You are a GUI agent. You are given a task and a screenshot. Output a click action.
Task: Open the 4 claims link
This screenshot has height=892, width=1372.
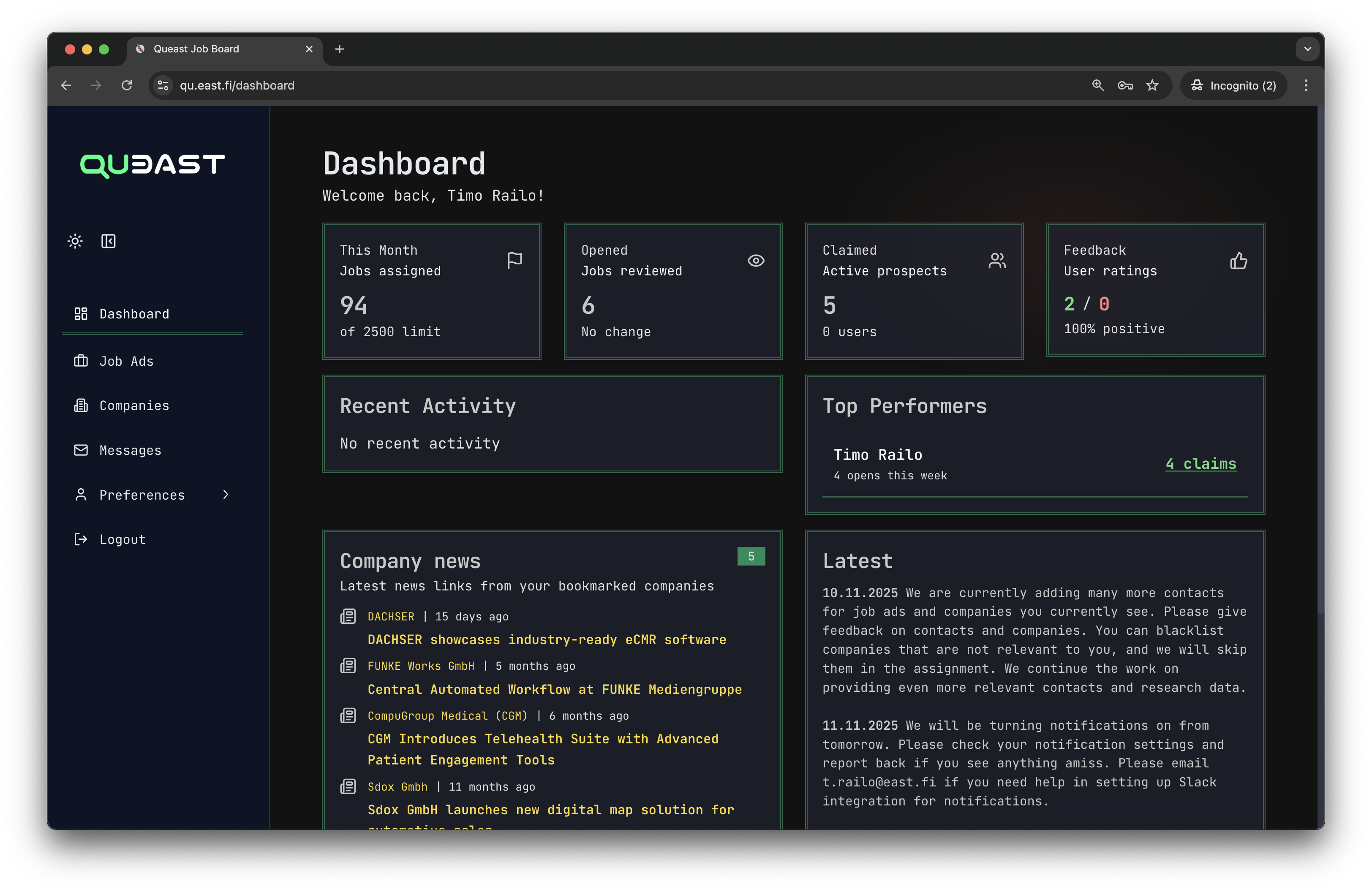pyautogui.click(x=1201, y=464)
